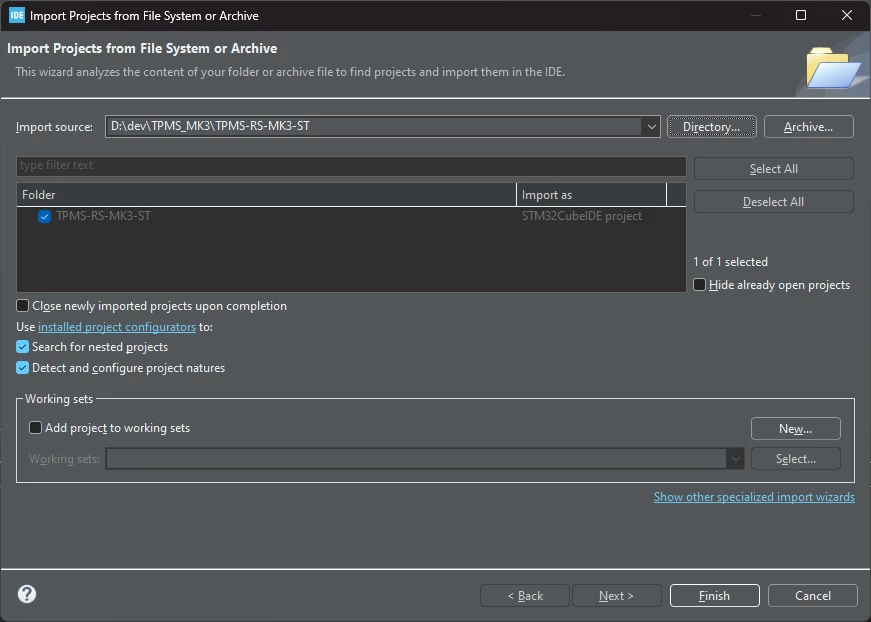Image resolution: width=871 pixels, height=622 pixels.
Task: Click the Cancel button
Action: click(x=813, y=595)
